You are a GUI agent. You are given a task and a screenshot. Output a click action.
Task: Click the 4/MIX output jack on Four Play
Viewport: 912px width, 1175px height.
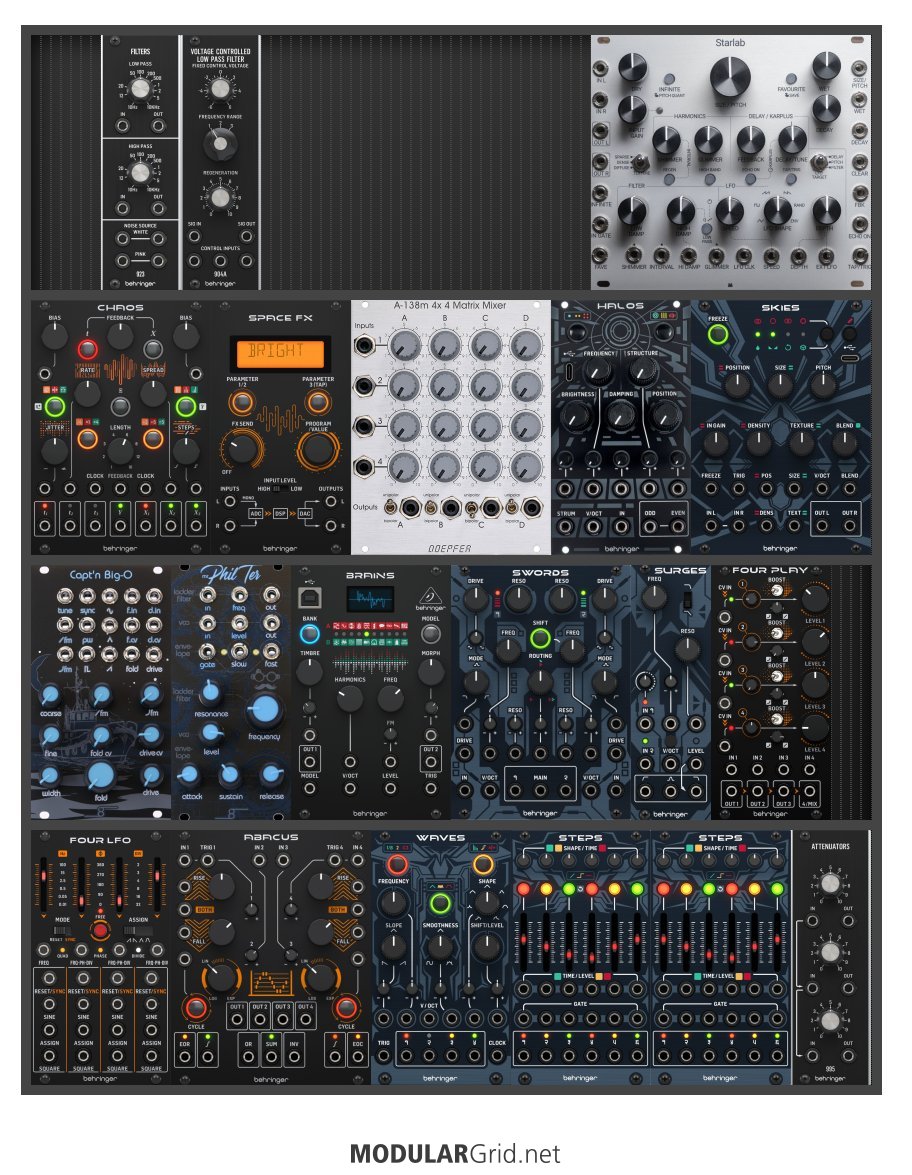point(809,791)
